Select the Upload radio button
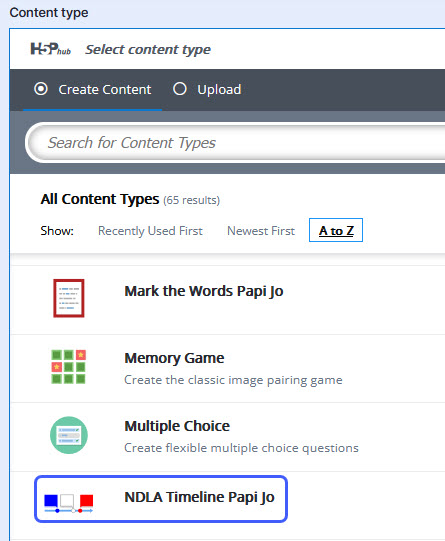 [x=180, y=89]
